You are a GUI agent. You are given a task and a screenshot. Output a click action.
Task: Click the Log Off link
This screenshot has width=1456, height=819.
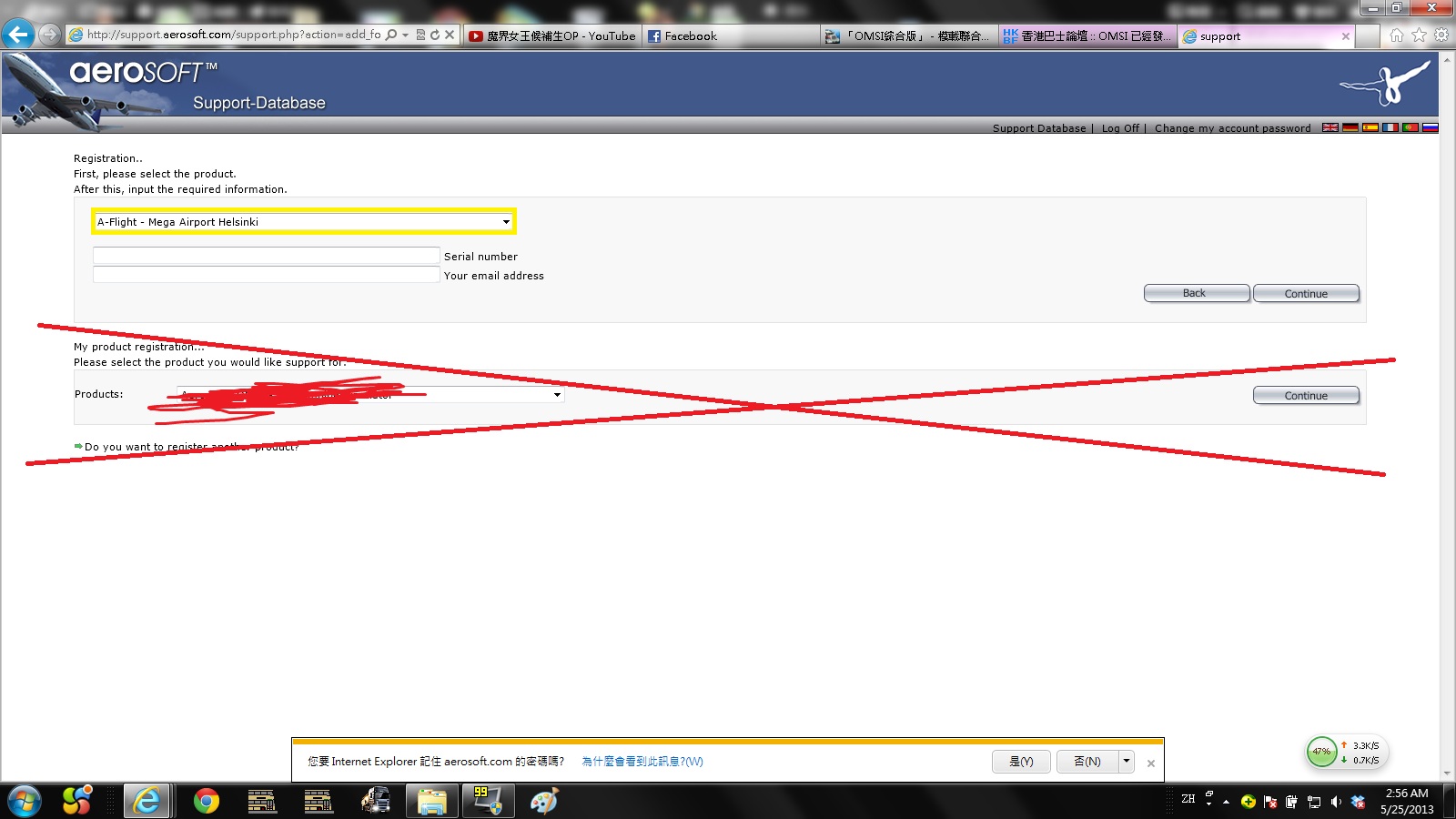[1120, 128]
